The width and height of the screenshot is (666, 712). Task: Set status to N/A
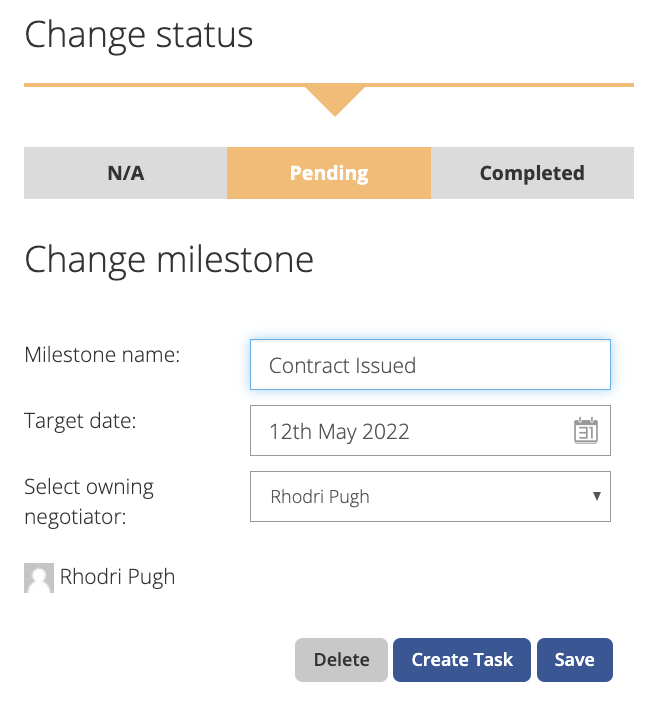(x=126, y=173)
